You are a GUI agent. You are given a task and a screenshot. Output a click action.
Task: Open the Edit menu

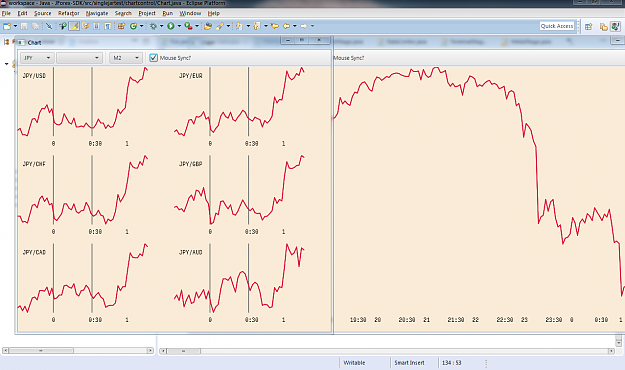22,13
